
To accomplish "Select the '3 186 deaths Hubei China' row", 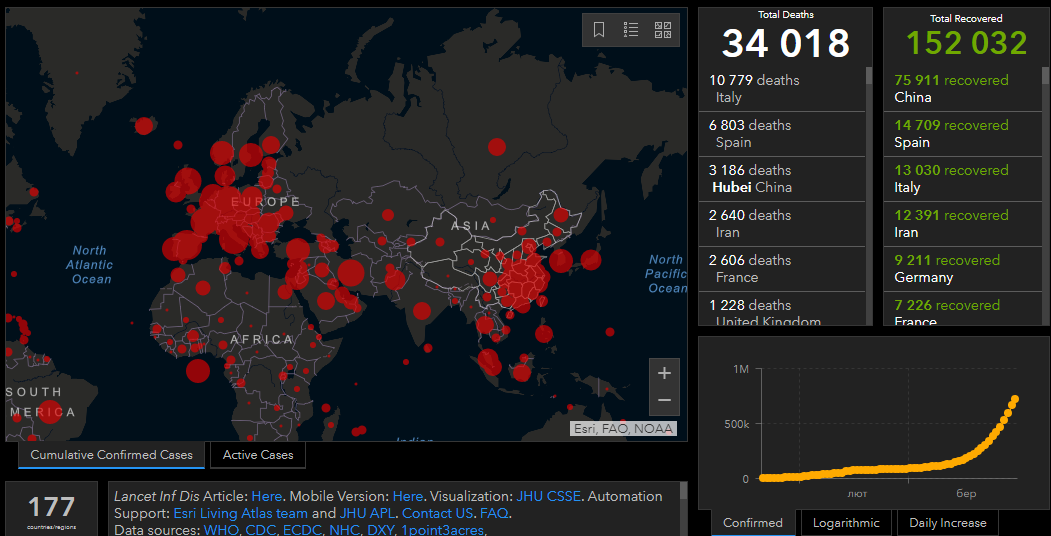I will tap(782, 178).
